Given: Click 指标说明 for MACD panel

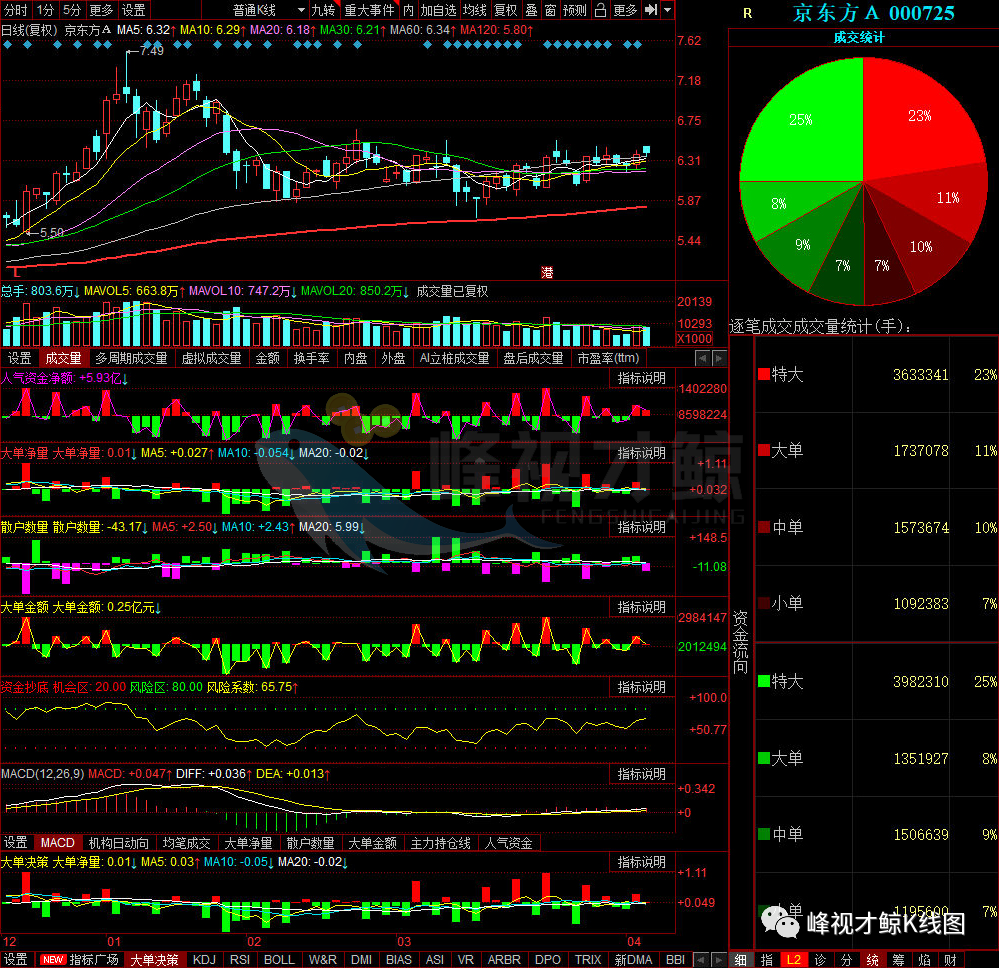Looking at the screenshot, I should (x=642, y=774).
